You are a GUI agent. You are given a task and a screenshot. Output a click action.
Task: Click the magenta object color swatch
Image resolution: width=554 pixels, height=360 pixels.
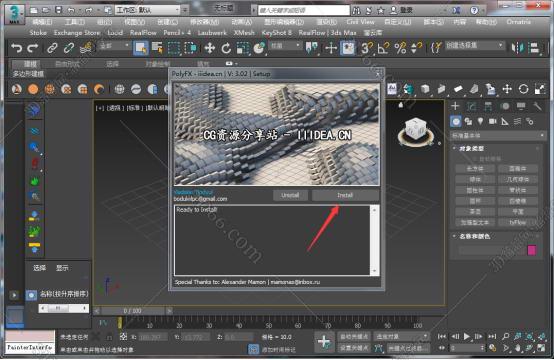531,250
